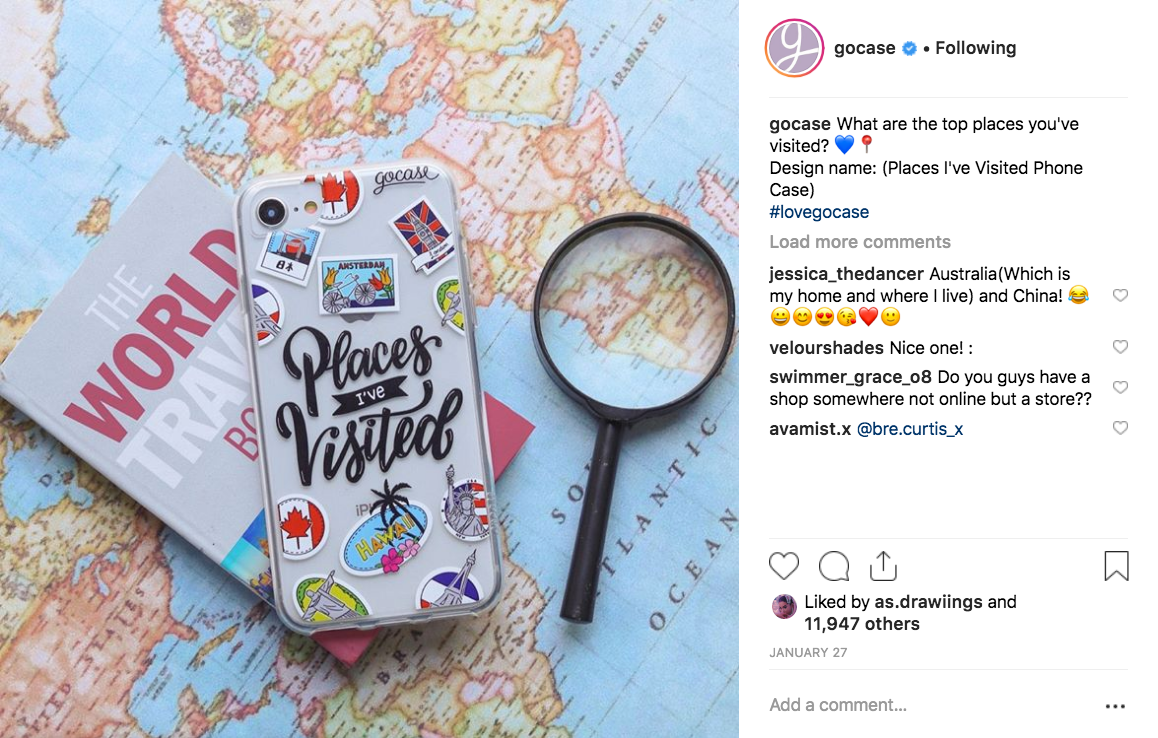Expand Load more comments

point(860,242)
